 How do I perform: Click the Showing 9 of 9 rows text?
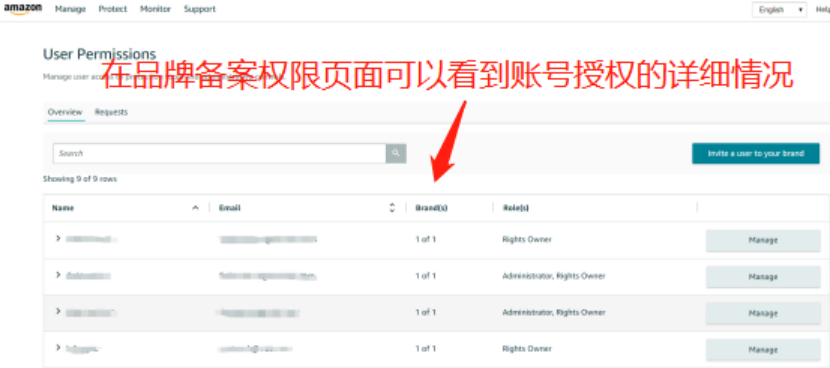(x=80, y=179)
